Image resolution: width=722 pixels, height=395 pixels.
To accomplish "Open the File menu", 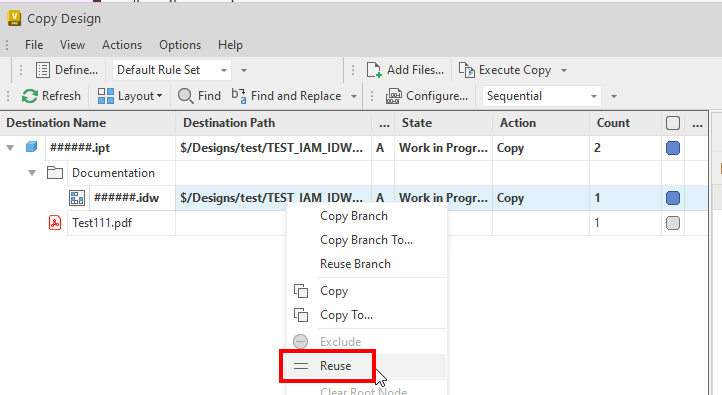I will [x=34, y=45].
